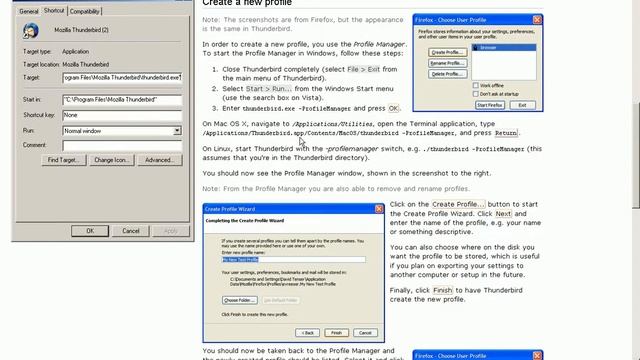Click the greyed Apply button

171,231
